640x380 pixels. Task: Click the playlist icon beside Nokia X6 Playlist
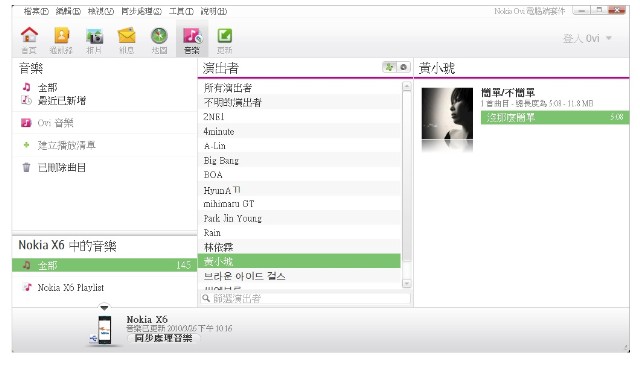pyautogui.click(x=27, y=287)
